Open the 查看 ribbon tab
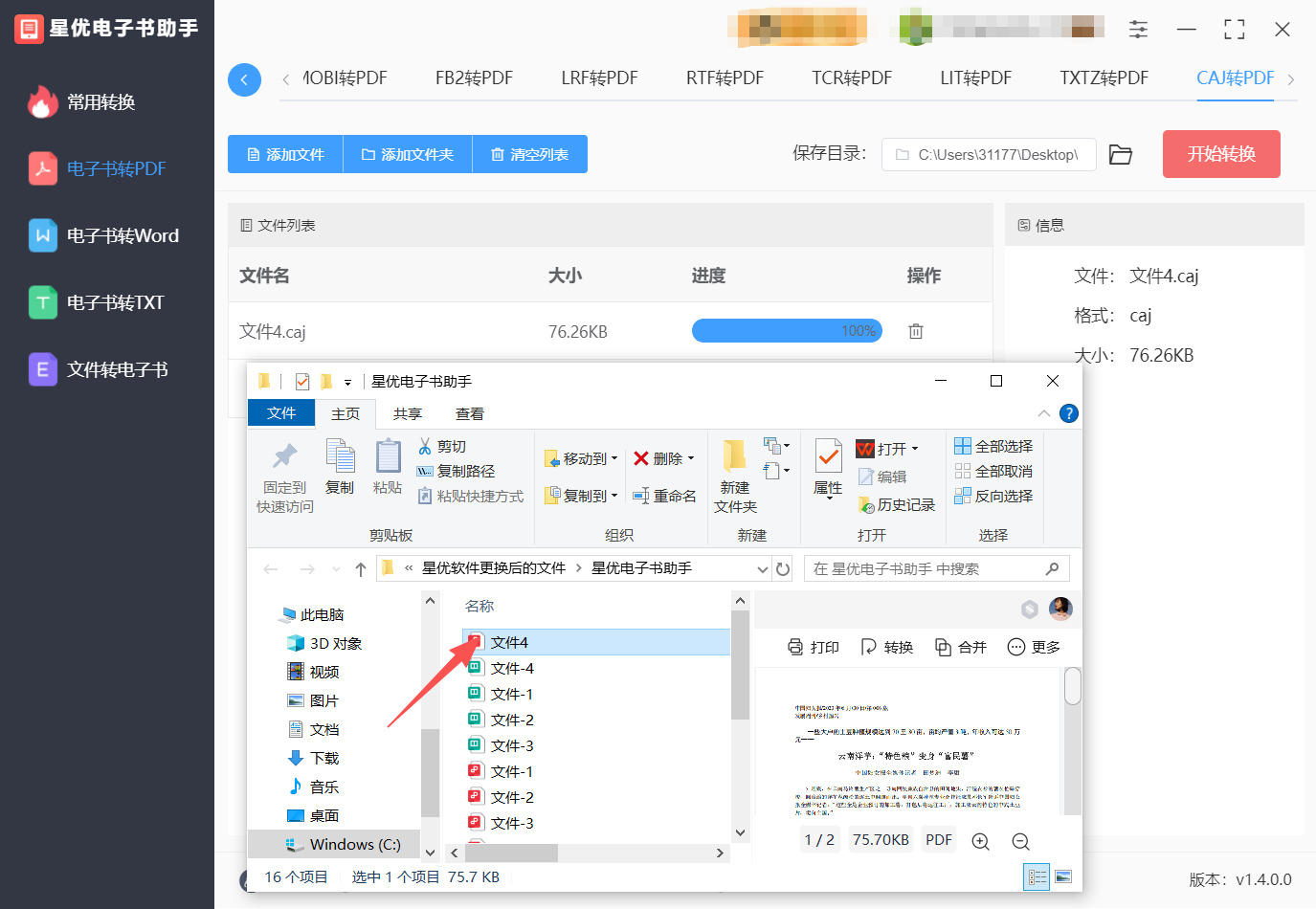This screenshot has height=909, width=1316. pos(469,413)
